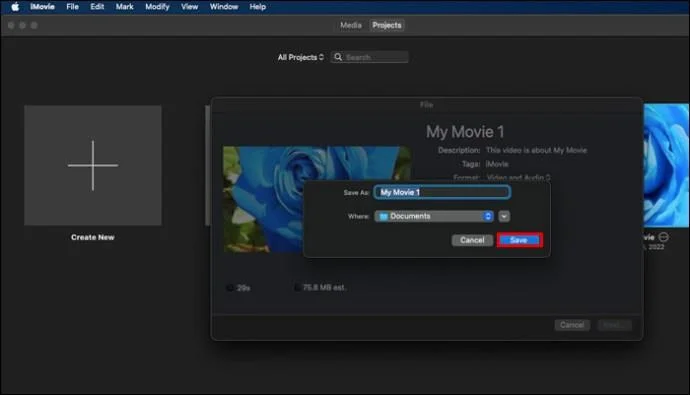Screen dimensions: 690x395
Task: Open the View menu
Action: click(x=189, y=7)
